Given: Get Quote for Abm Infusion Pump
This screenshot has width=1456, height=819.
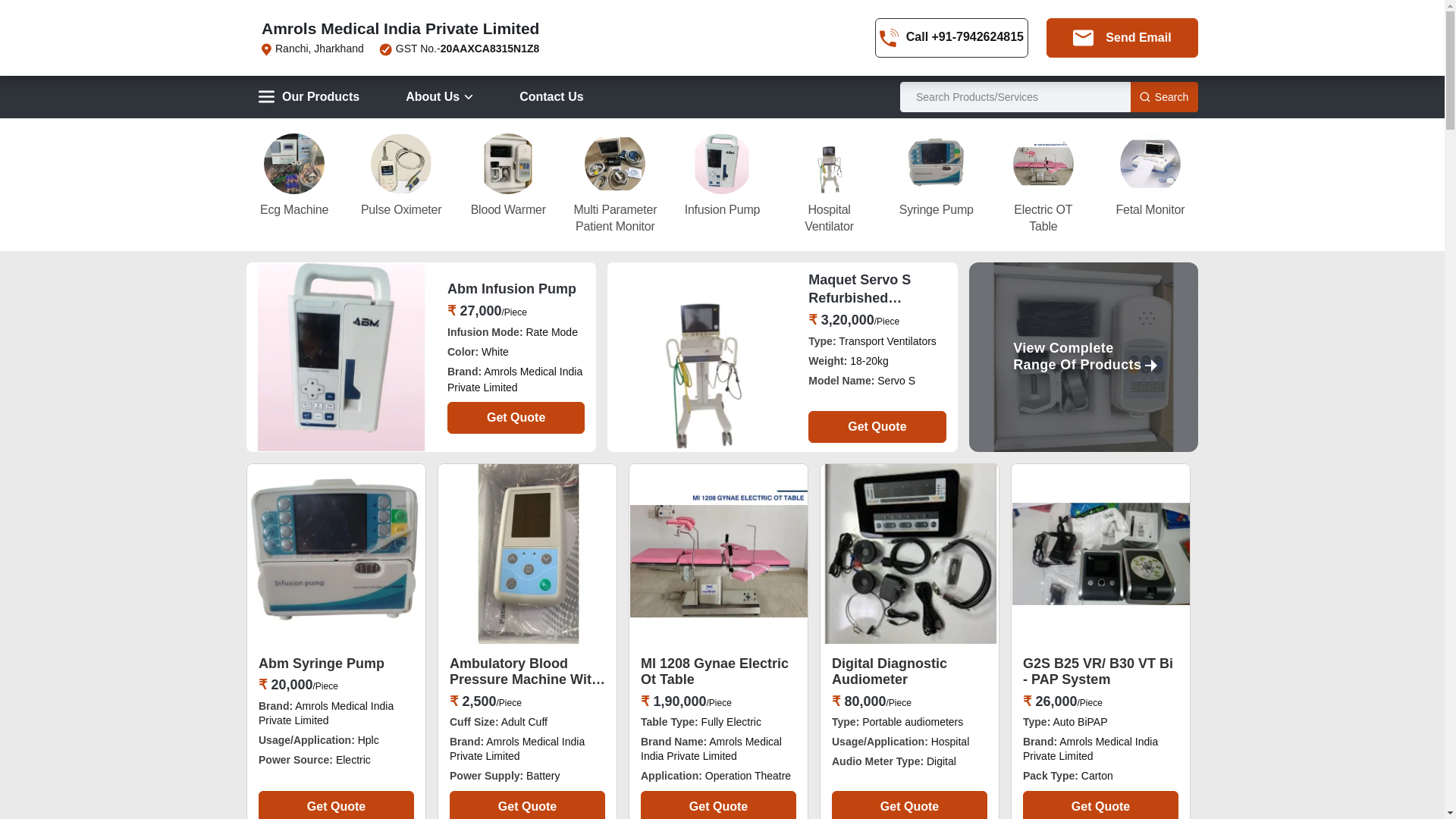Looking at the screenshot, I should click(x=516, y=418).
